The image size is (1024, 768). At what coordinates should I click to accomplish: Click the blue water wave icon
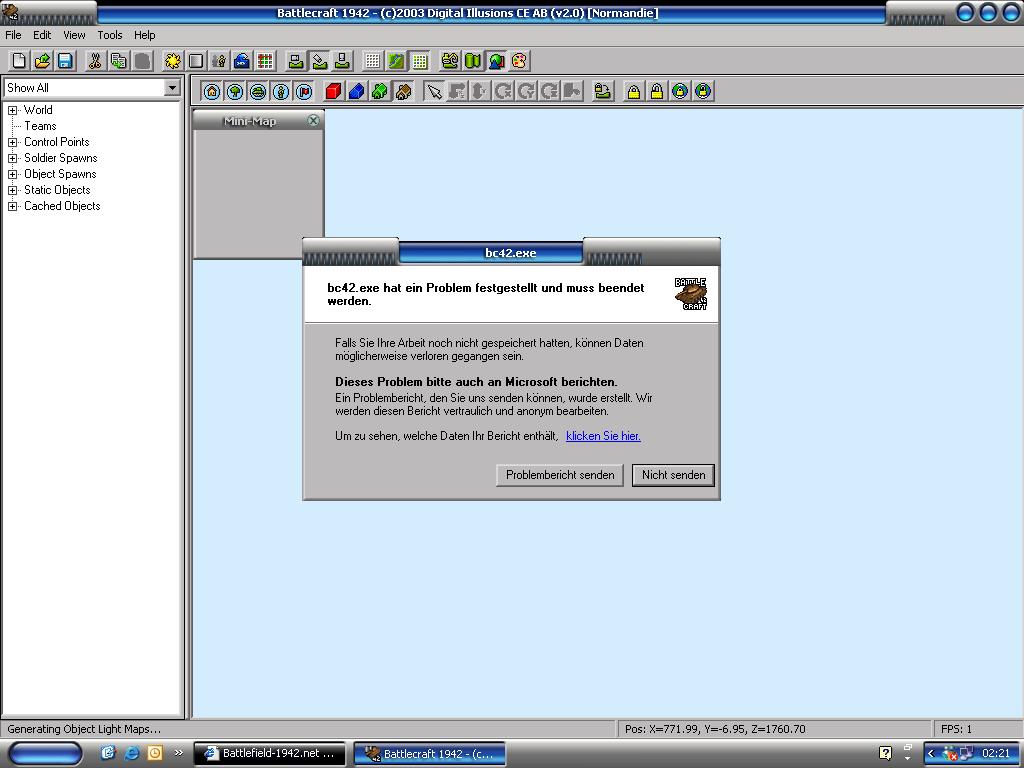(242, 61)
